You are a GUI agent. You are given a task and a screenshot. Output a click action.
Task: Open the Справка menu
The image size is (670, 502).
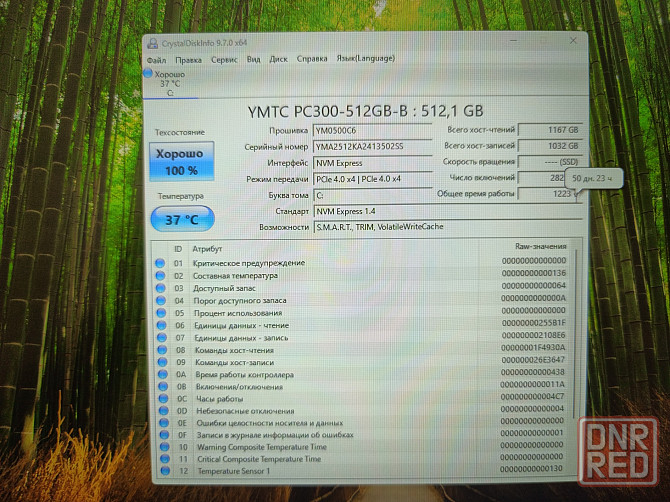pos(312,59)
